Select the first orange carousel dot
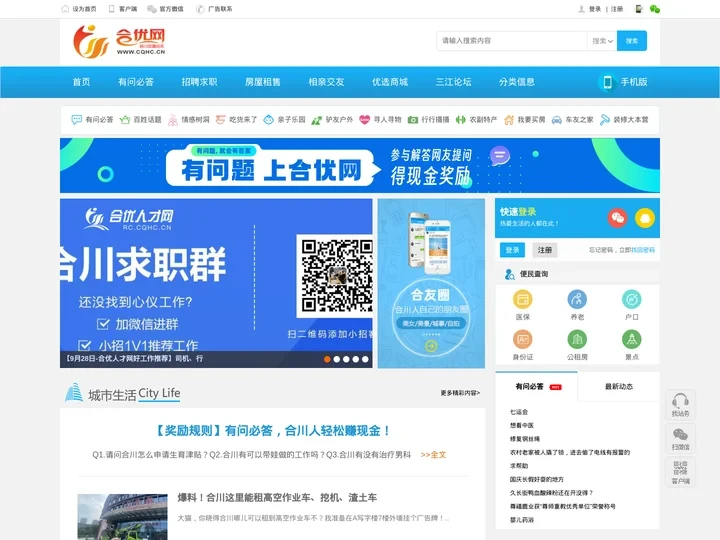The height and width of the screenshot is (540, 720). pos(327,359)
